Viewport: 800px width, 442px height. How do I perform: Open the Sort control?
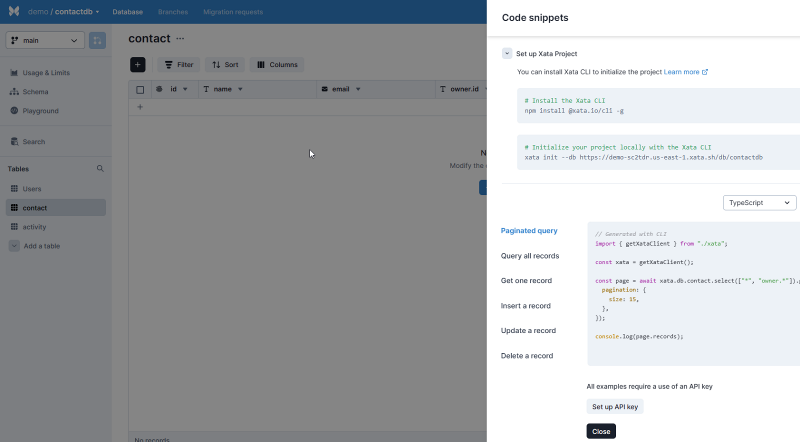pyautogui.click(x=225, y=65)
